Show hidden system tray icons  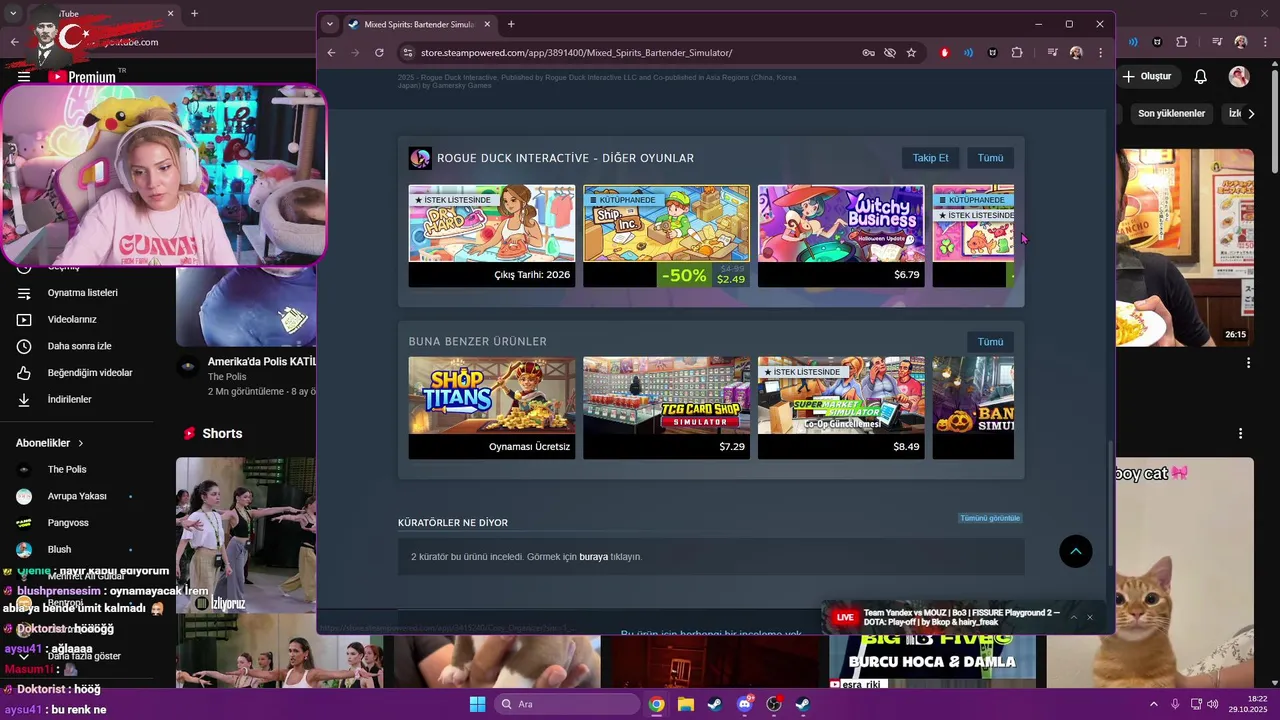tap(1153, 704)
